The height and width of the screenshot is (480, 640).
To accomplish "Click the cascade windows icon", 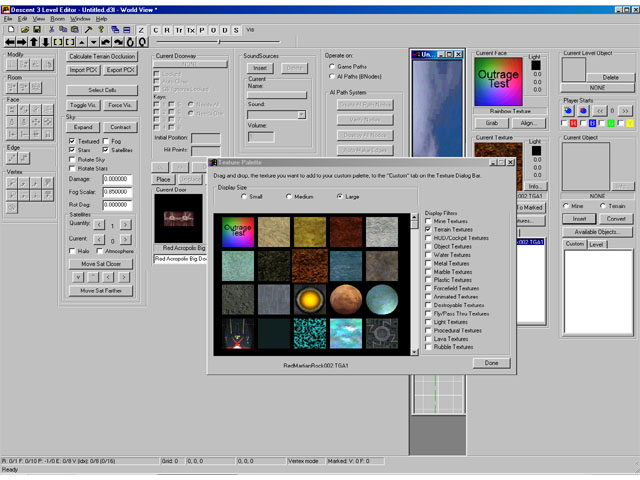I will coord(115,30).
